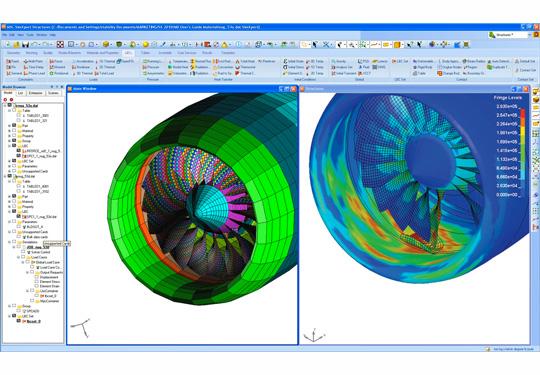Click the Save disk icon in toolbar

(25, 44)
